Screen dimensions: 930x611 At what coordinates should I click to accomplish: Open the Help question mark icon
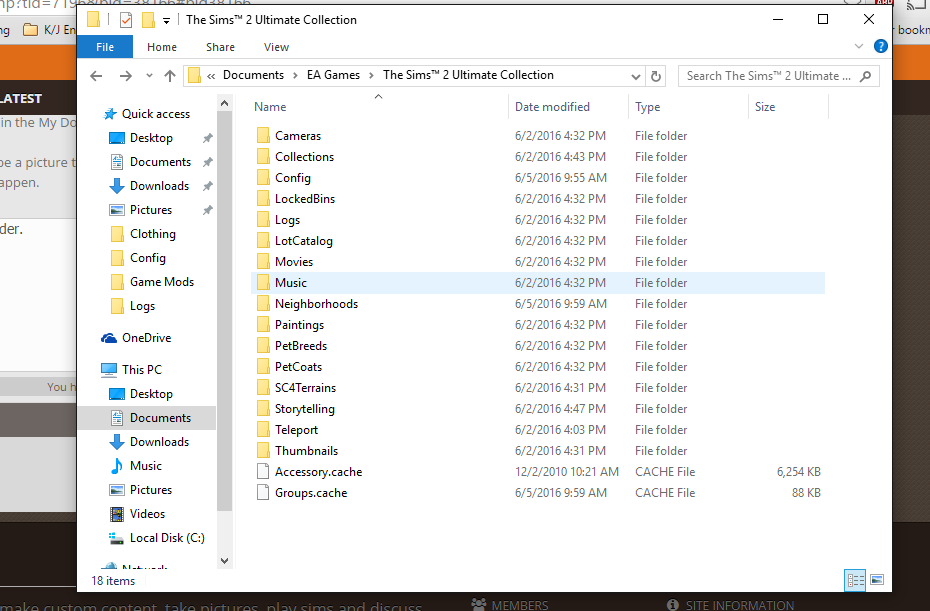[880, 46]
